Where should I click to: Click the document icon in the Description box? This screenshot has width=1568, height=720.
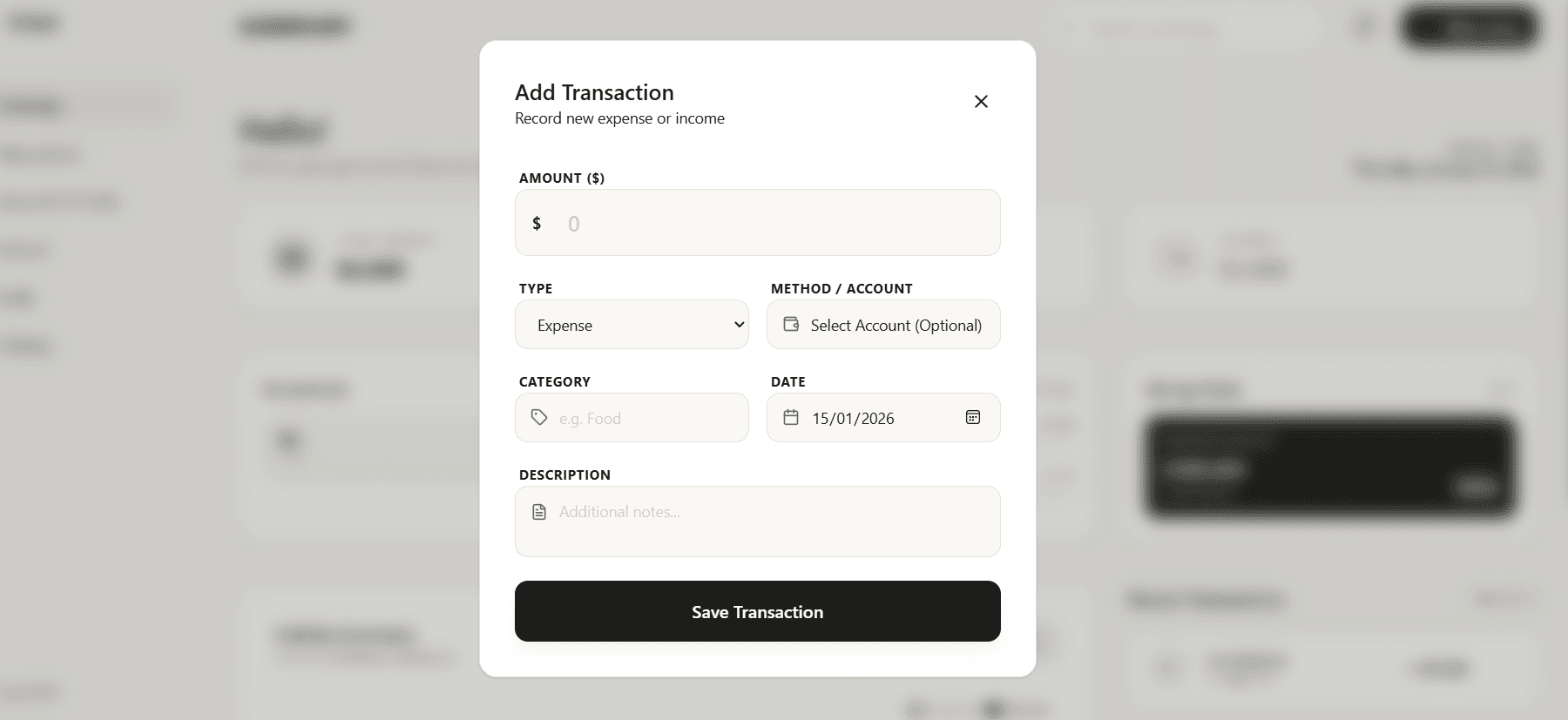539,512
